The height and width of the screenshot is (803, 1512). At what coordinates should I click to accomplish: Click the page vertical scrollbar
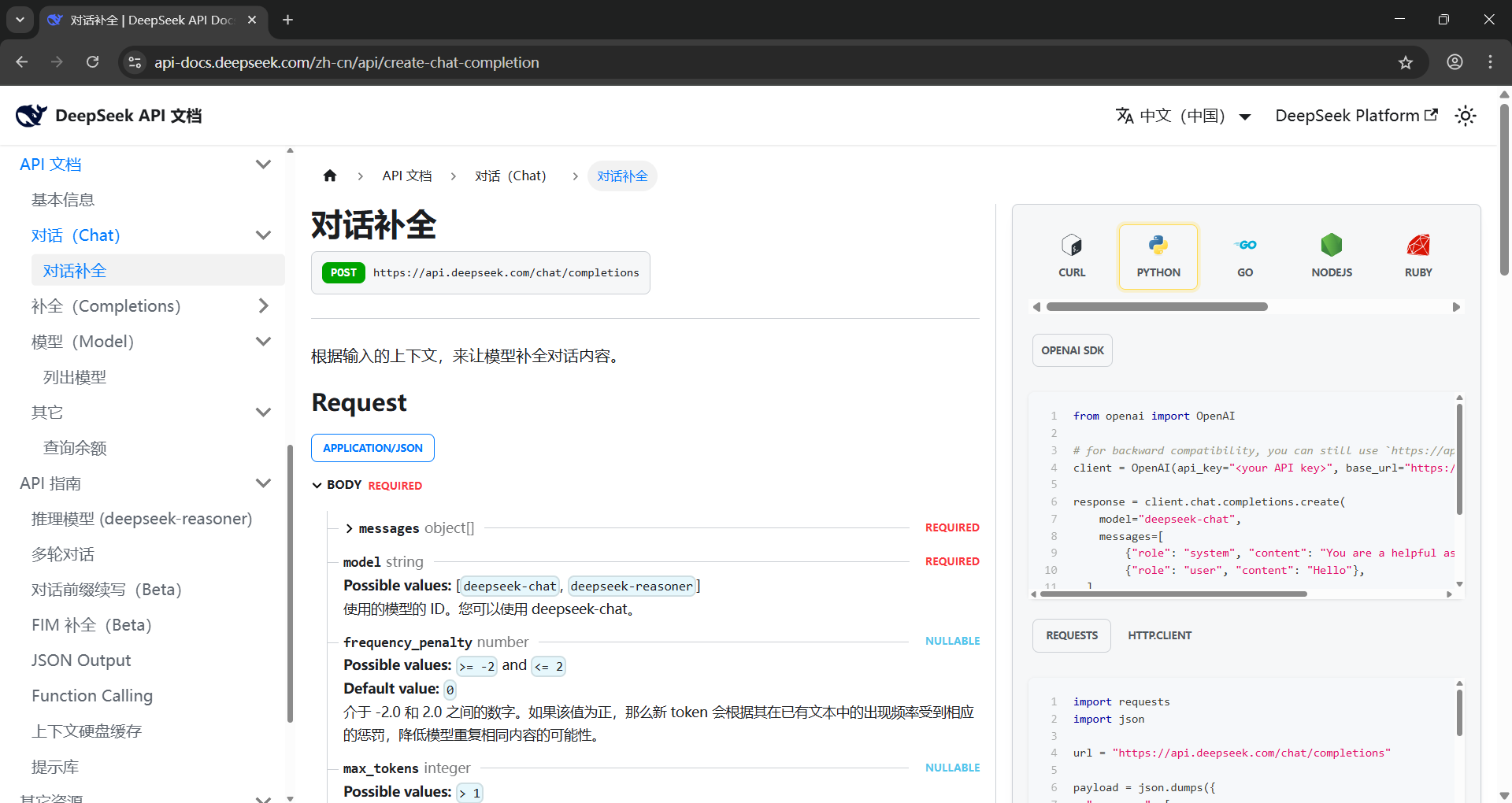[1504, 189]
